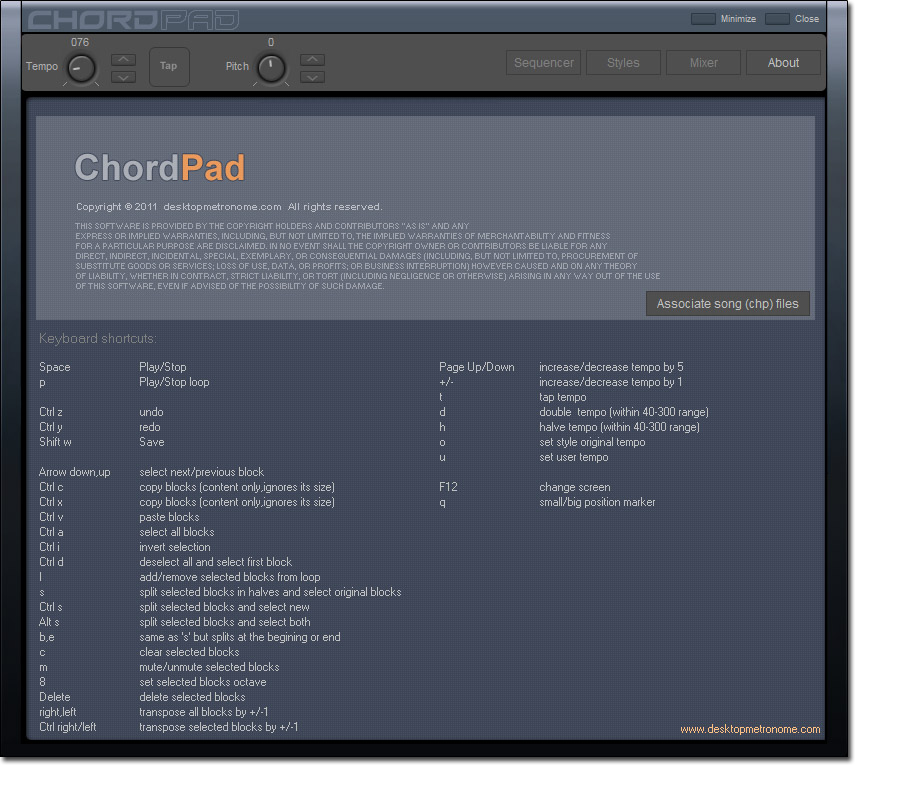The width and height of the screenshot is (900, 800).
Task: Click 'transpose all blocks by +/-1' text
Action: point(204,712)
